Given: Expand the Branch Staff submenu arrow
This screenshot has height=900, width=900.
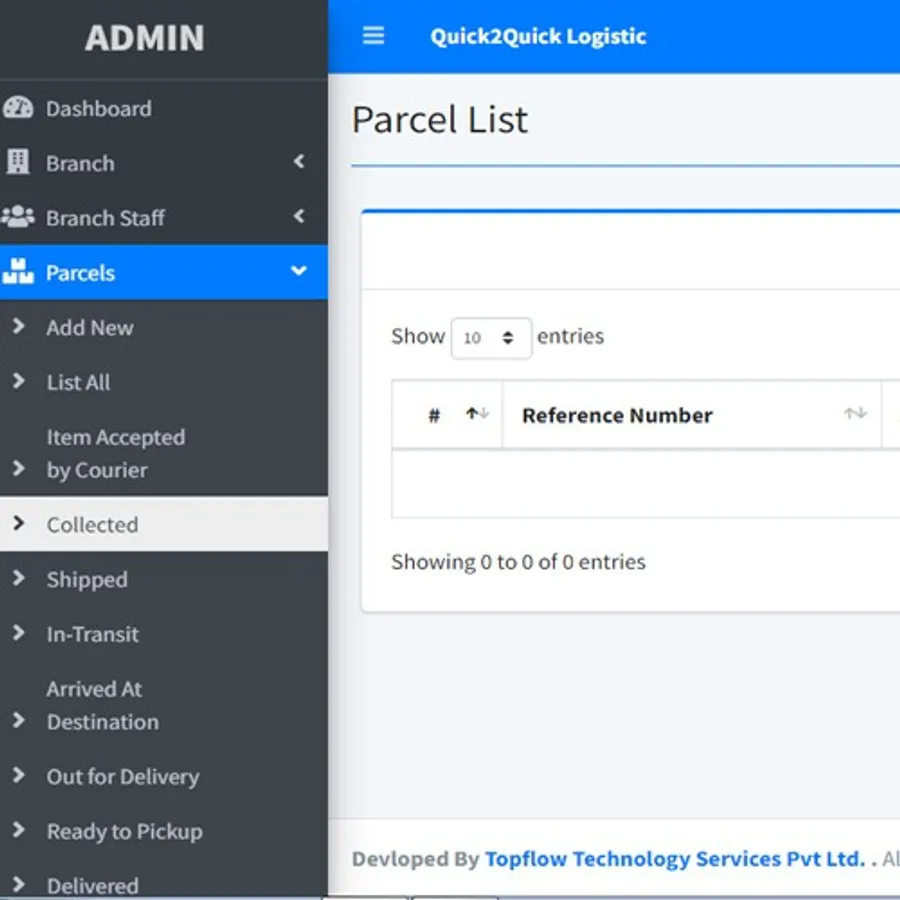Looking at the screenshot, I should [x=299, y=216].
